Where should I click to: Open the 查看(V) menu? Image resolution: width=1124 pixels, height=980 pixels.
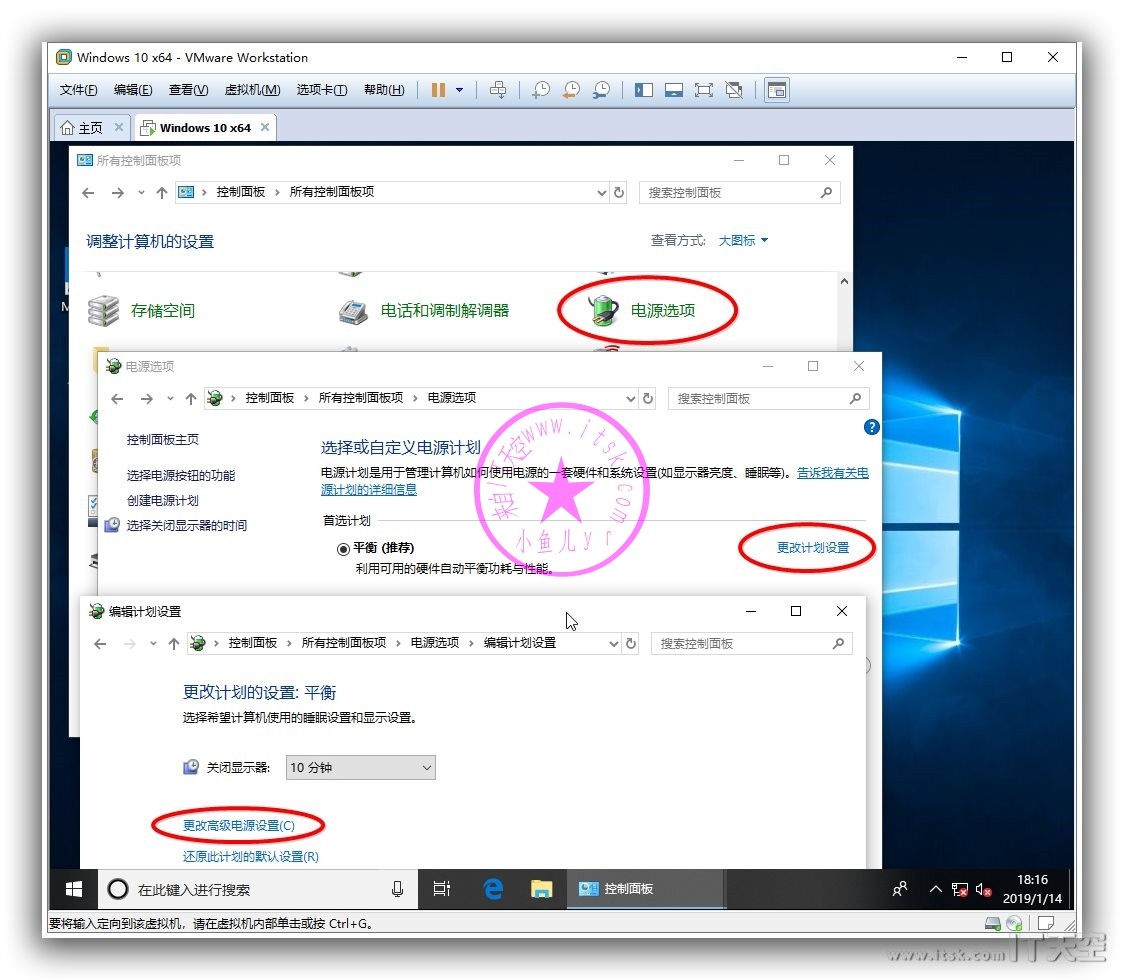pos(189,90)
